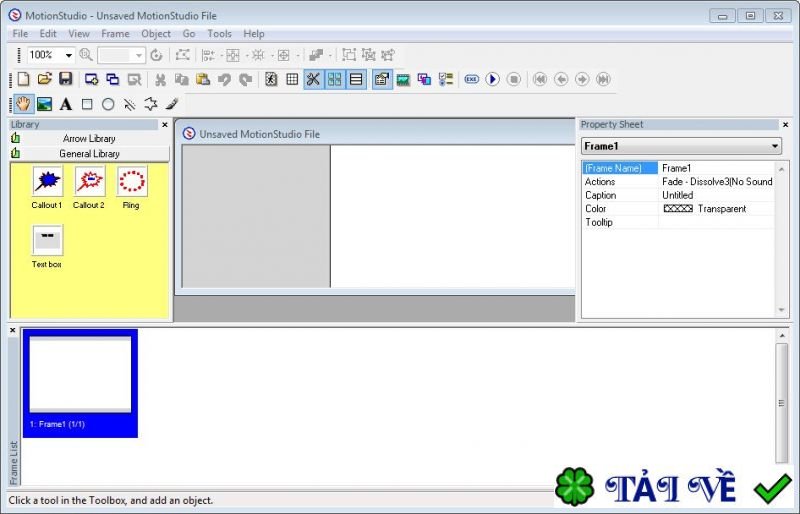Open the Help menu
Screen dimensions: 800x514
[x=254, y=34]
